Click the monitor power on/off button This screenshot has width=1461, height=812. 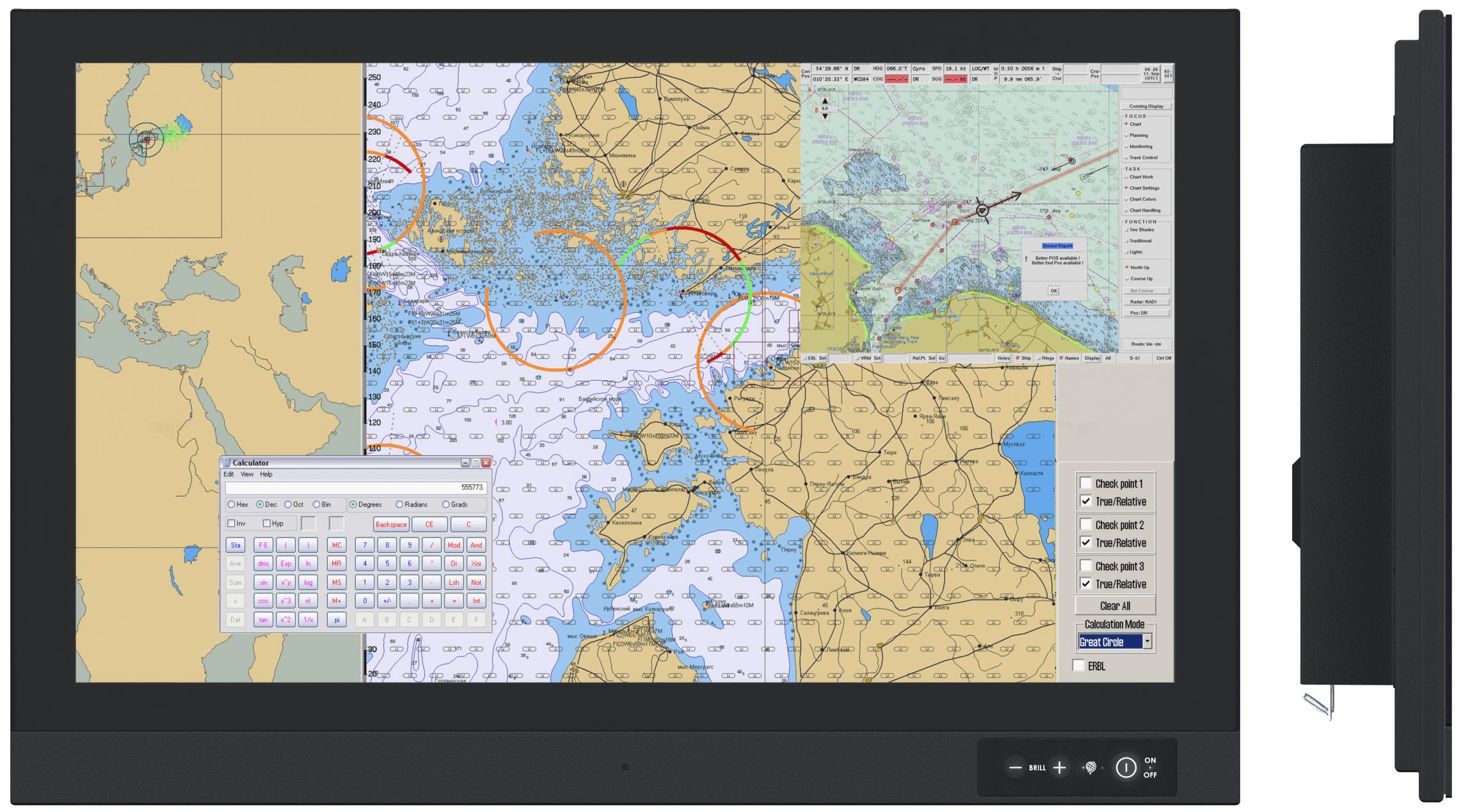1126,767
